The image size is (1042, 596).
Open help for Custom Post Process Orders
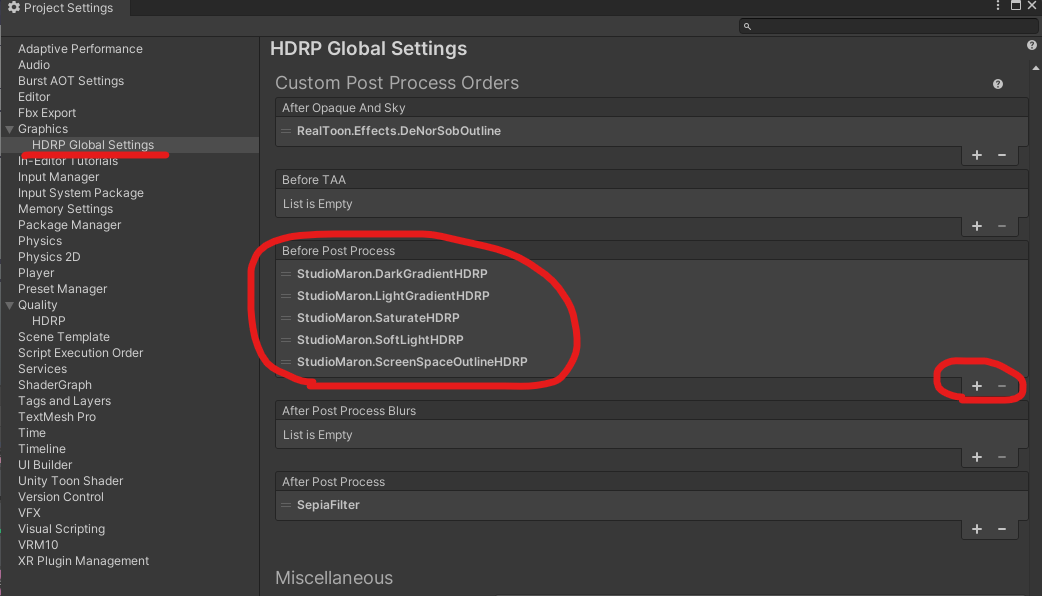point(998,85)
